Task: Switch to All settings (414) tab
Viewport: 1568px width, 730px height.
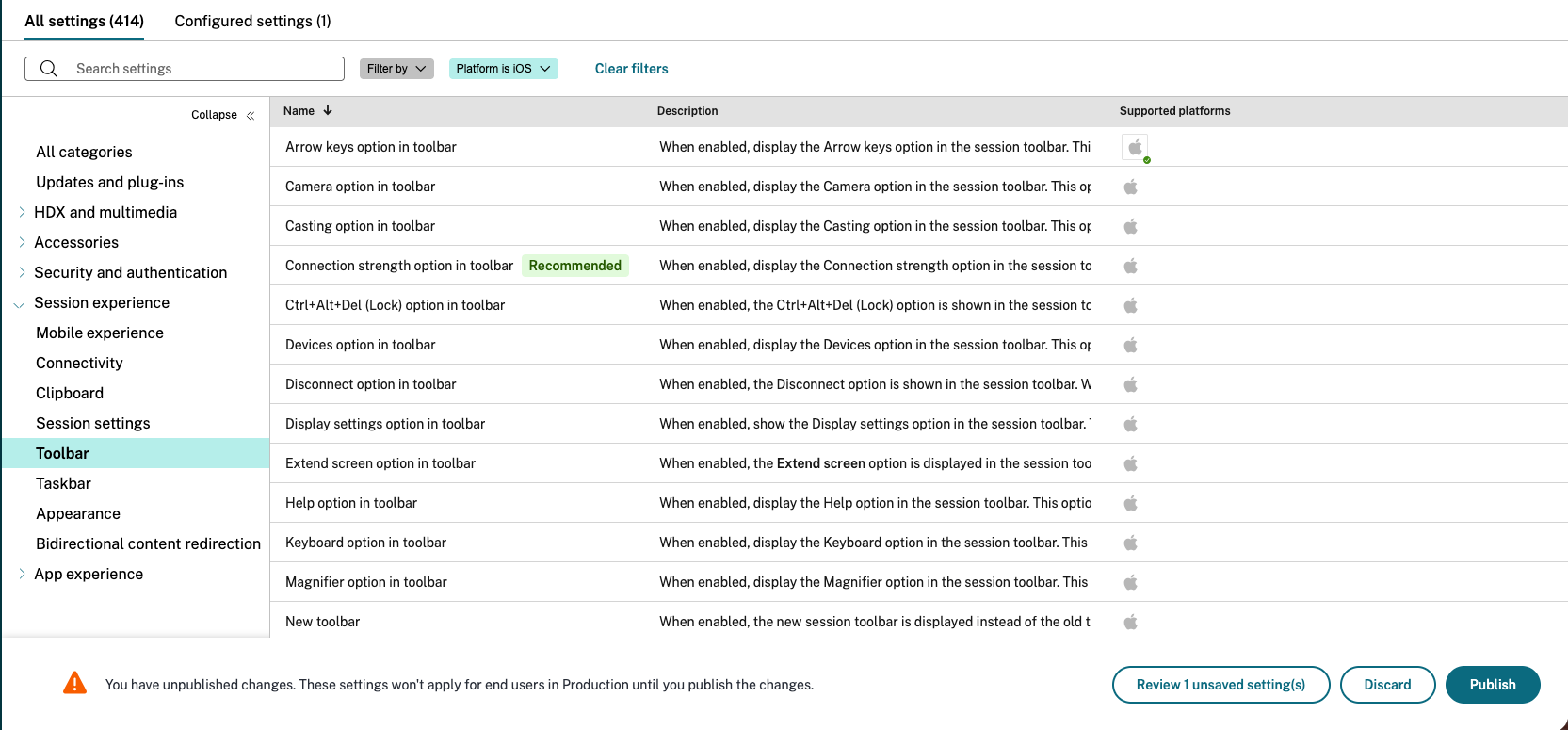Action: click(85, 21)
